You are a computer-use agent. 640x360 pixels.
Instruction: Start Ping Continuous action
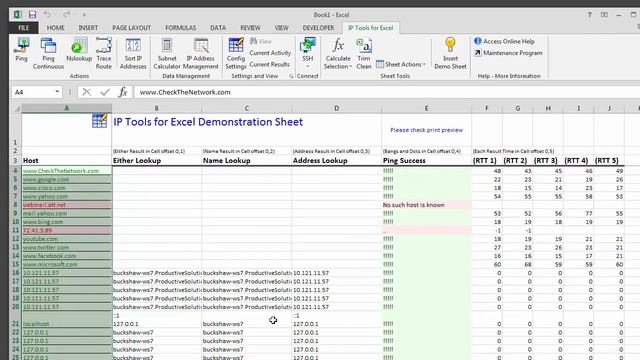(48, 53)
